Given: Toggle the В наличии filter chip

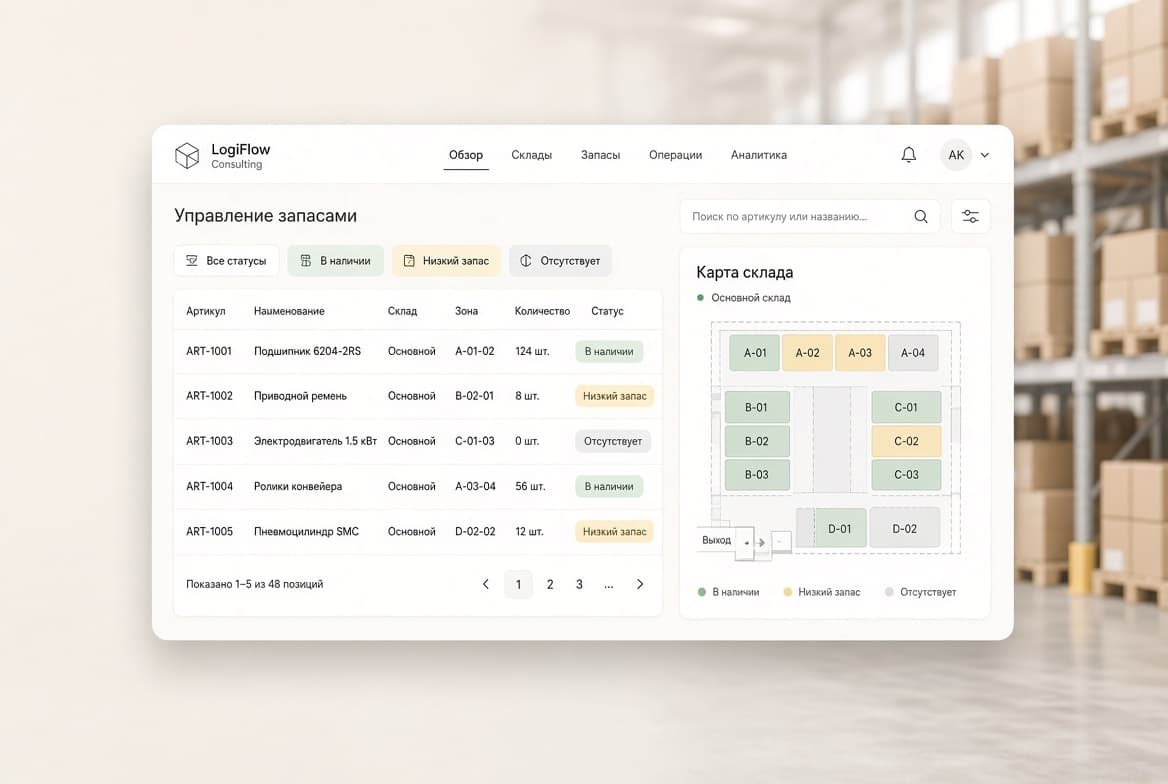Looking at the screenshot, I should (335, 261).
